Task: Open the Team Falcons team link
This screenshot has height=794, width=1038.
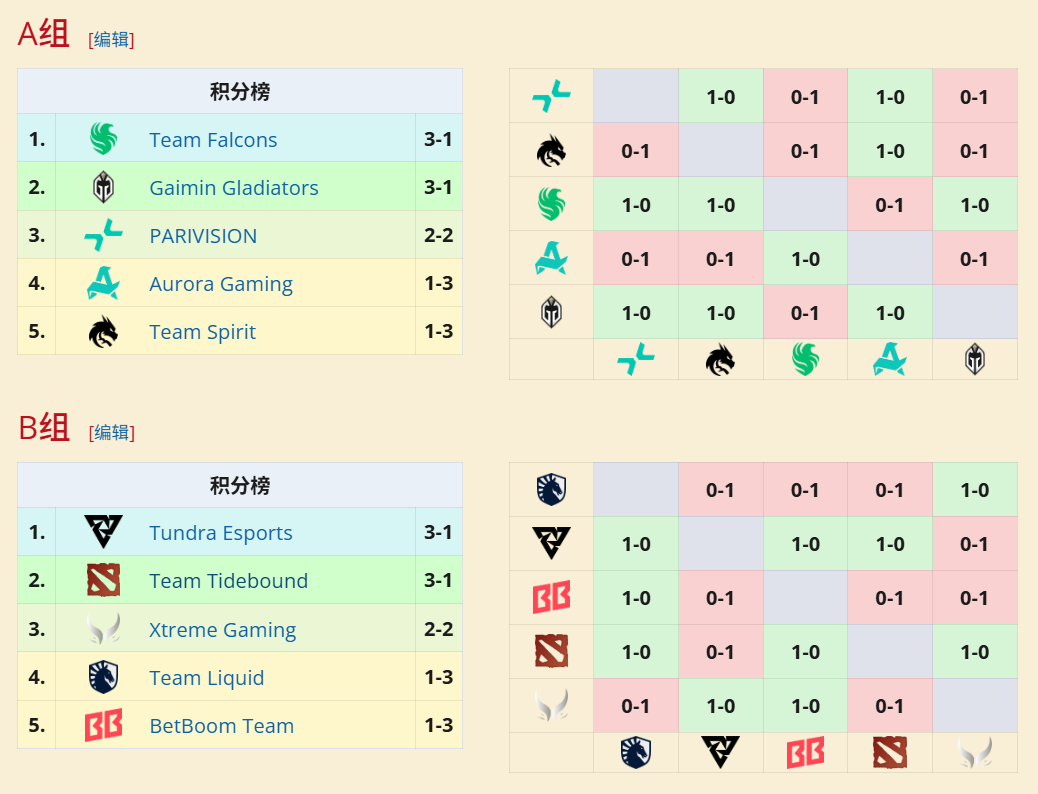Action: point(213,140)
